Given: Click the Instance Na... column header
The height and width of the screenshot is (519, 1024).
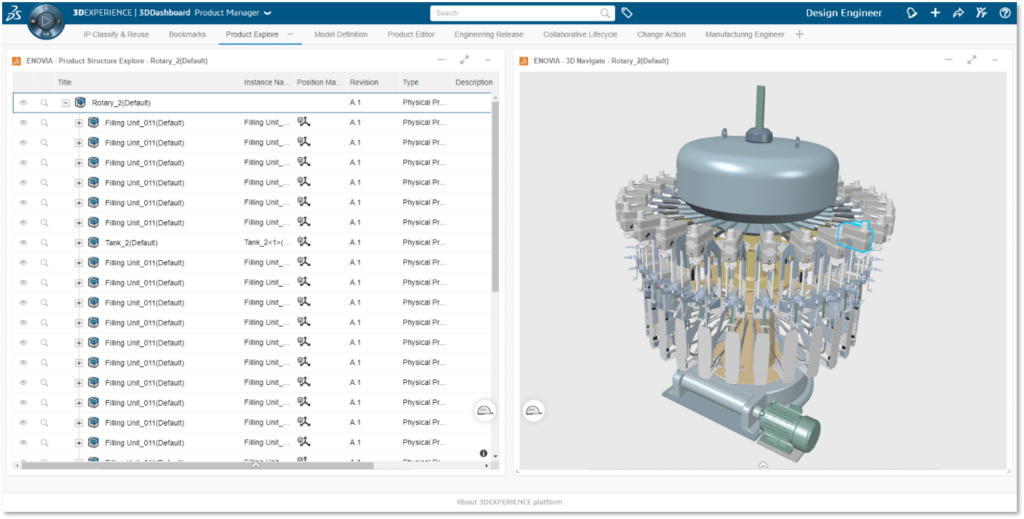Looking at the screenshot, I should tap(267, 82).
